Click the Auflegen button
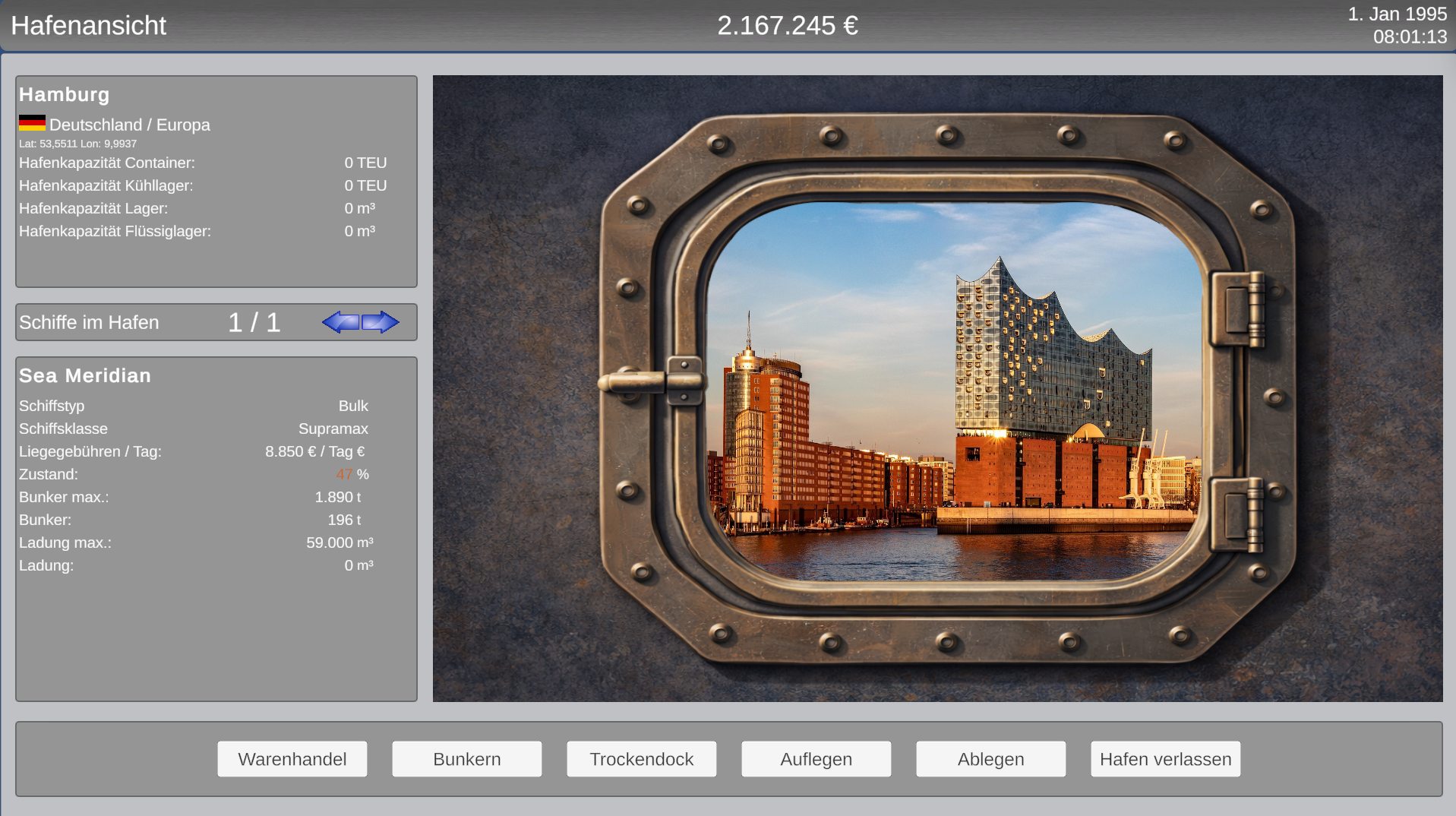The width and height of the screenshot is (1456, 816). pyautogui.click(x=816, y=759)
